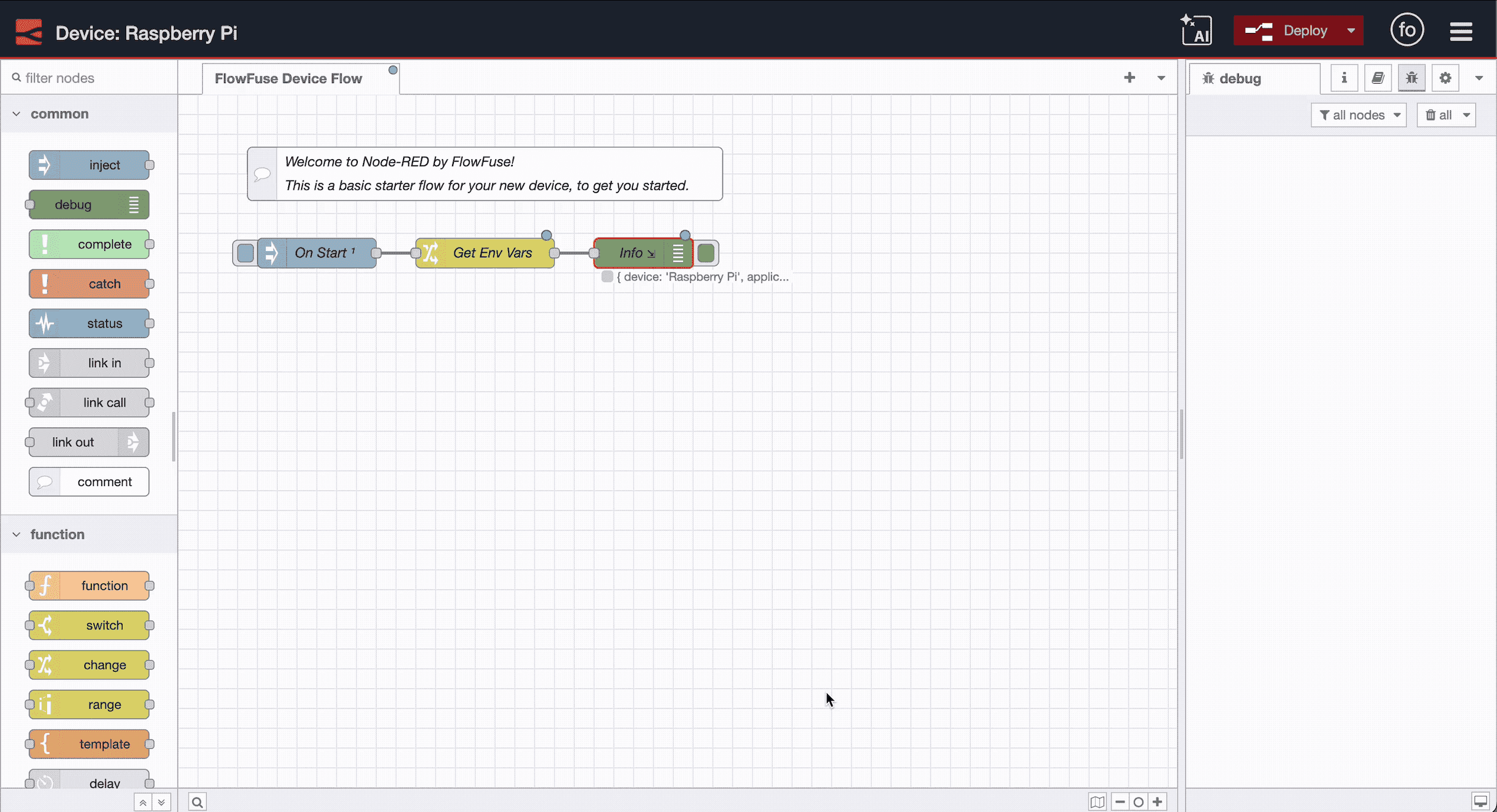
Task: Pick the function node from the palette
Action: [x=90, y=585]
